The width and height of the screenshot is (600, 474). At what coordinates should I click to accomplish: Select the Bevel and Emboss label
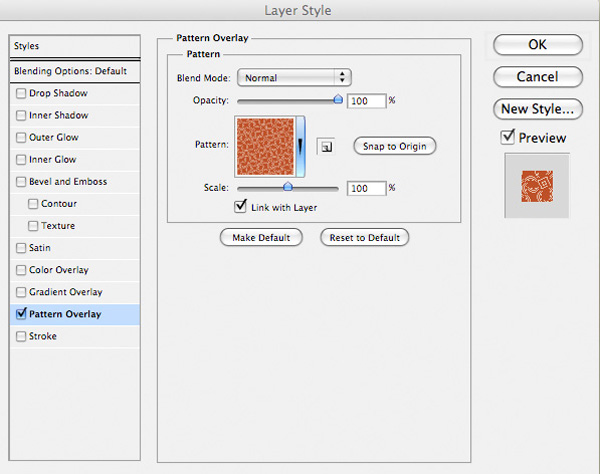[x=68, y=182]
